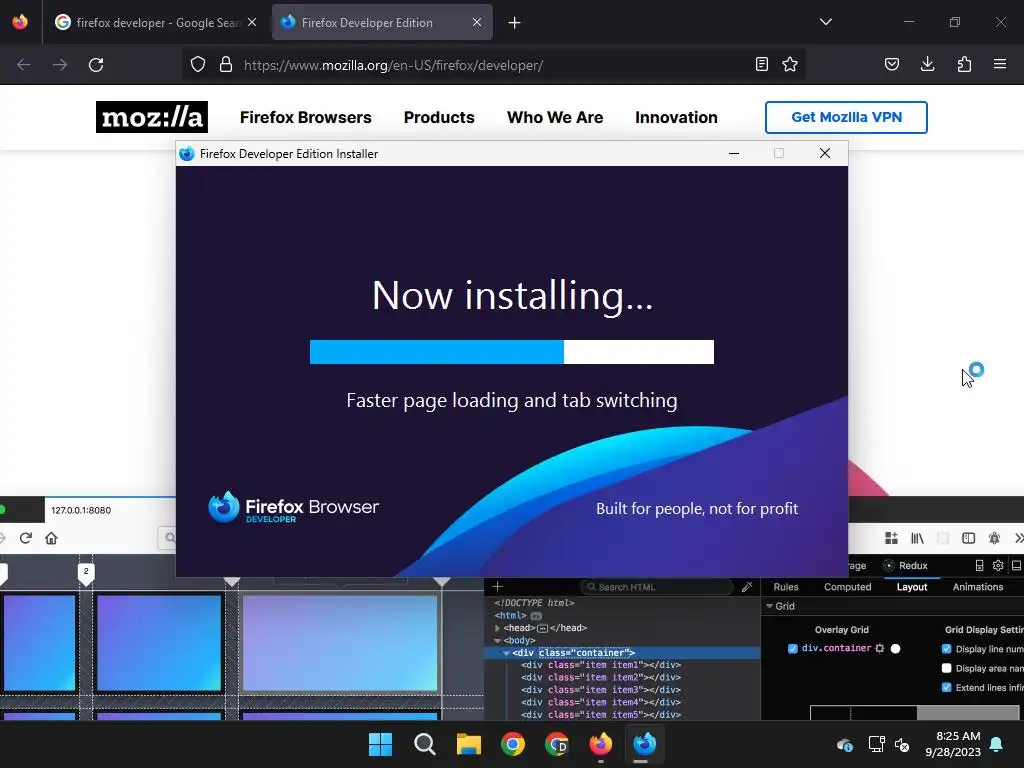Expand the head node in the markup tree
1024x768 pixels.
(x=498, y=628)
